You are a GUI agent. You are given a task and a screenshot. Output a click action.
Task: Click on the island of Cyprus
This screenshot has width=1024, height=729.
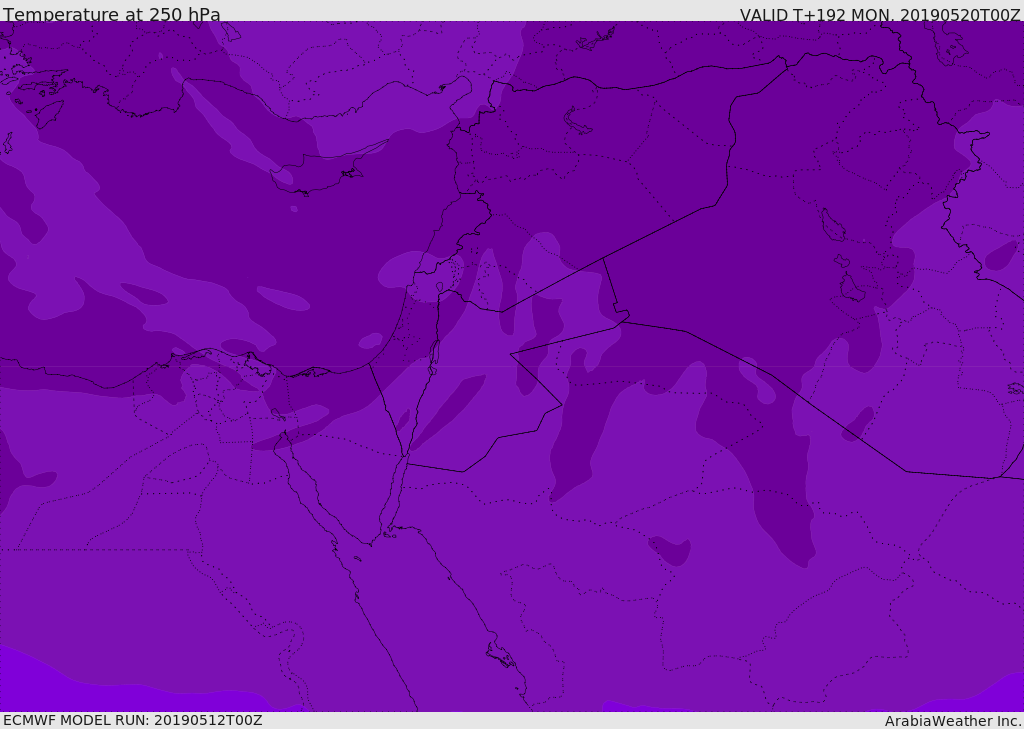(313, 177)
